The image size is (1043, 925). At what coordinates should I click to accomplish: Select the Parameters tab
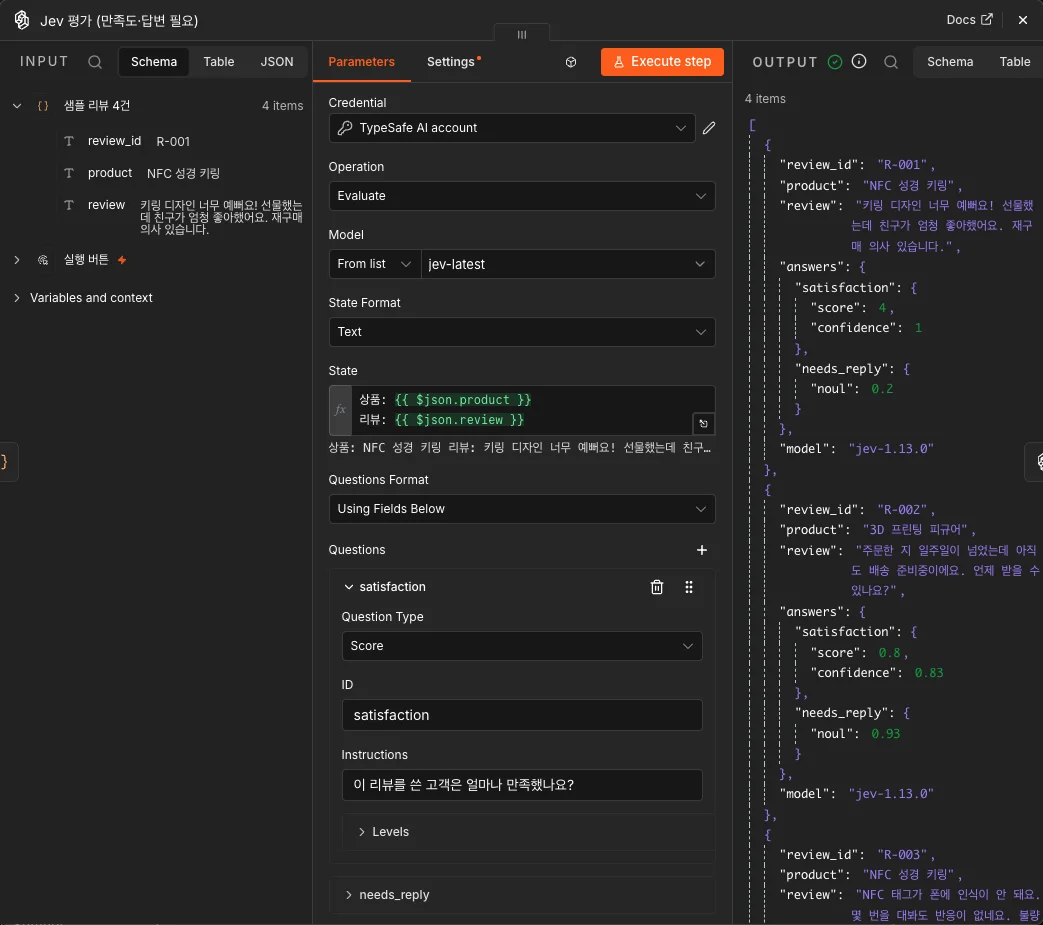click(361, 62)
